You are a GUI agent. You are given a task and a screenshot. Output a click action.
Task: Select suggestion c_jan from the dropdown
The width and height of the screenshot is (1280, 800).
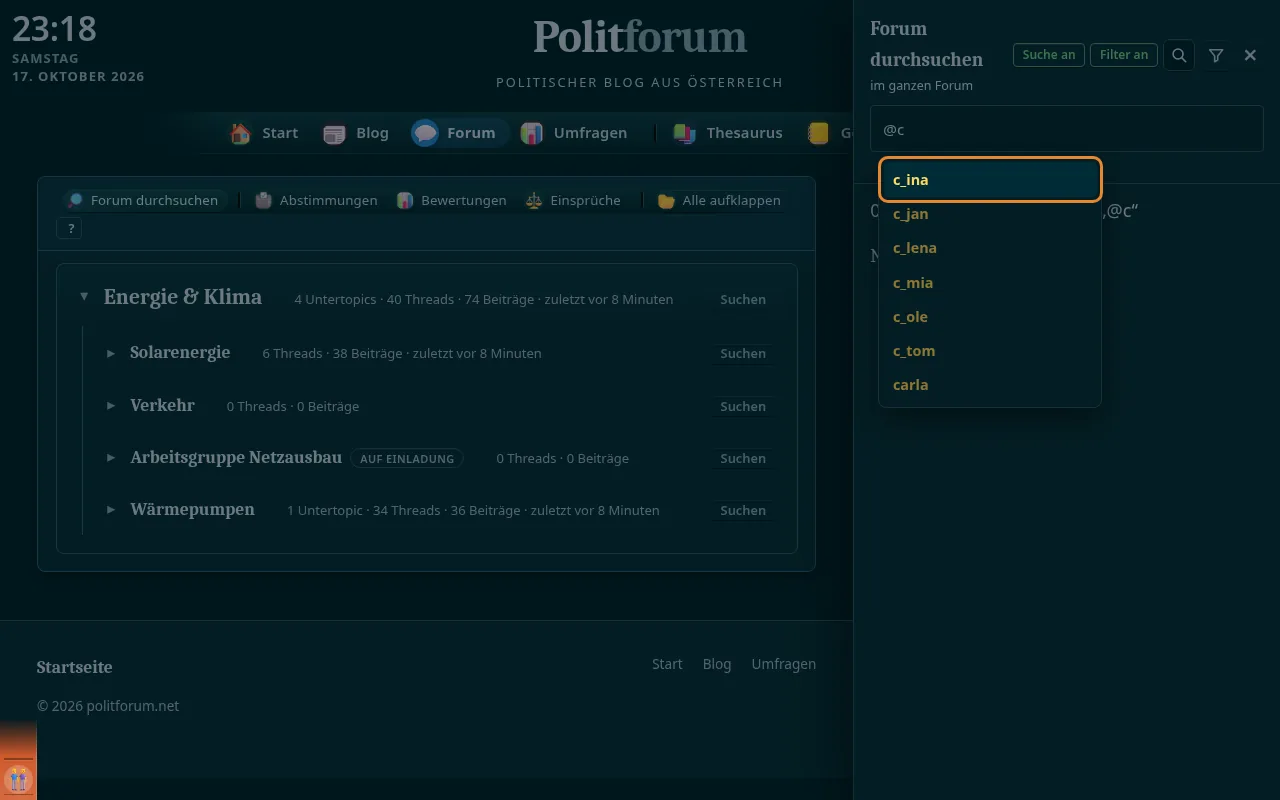[990, 214]
